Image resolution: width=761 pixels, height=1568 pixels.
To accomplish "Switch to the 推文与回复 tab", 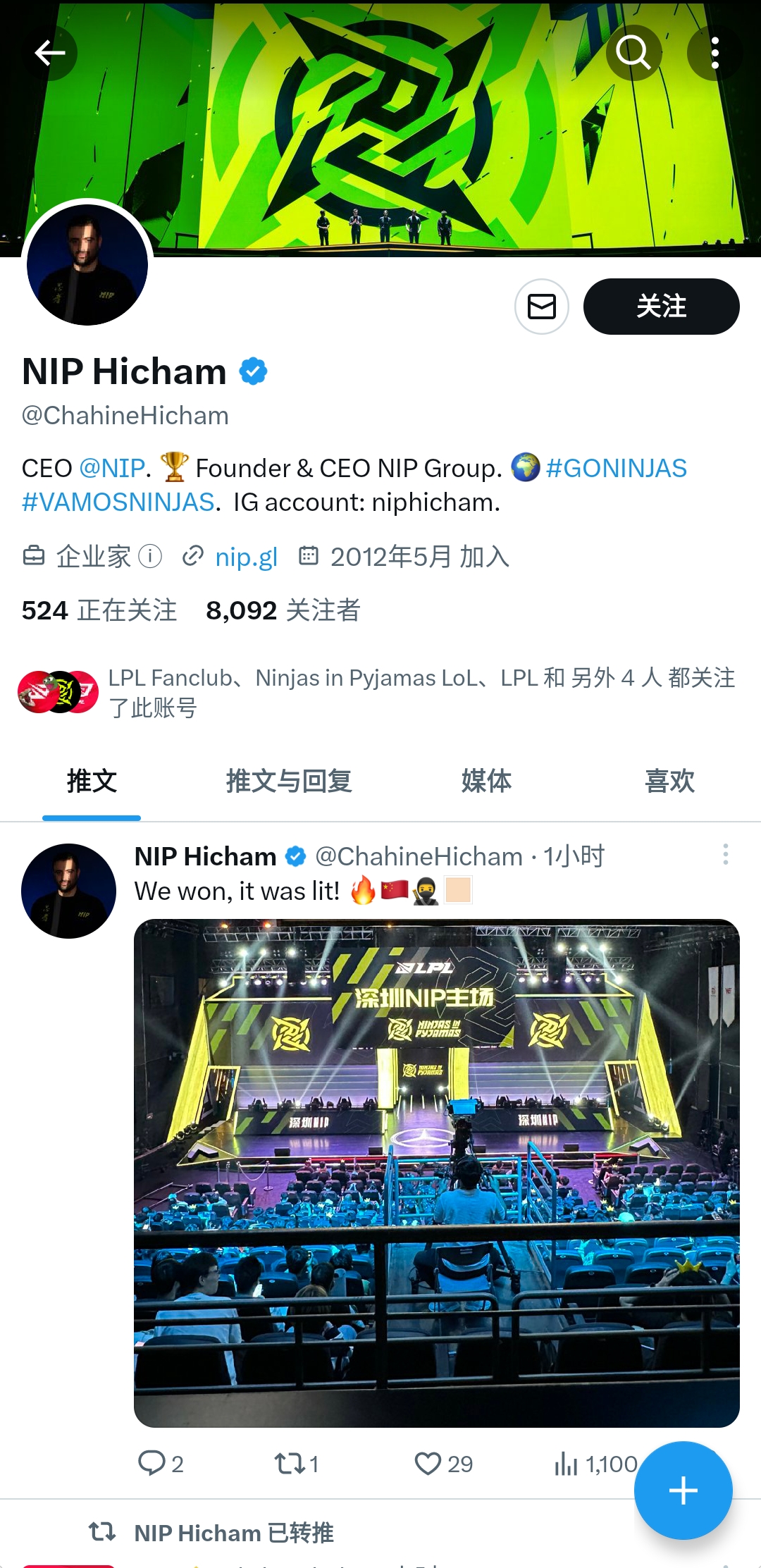I will [289, 781].
